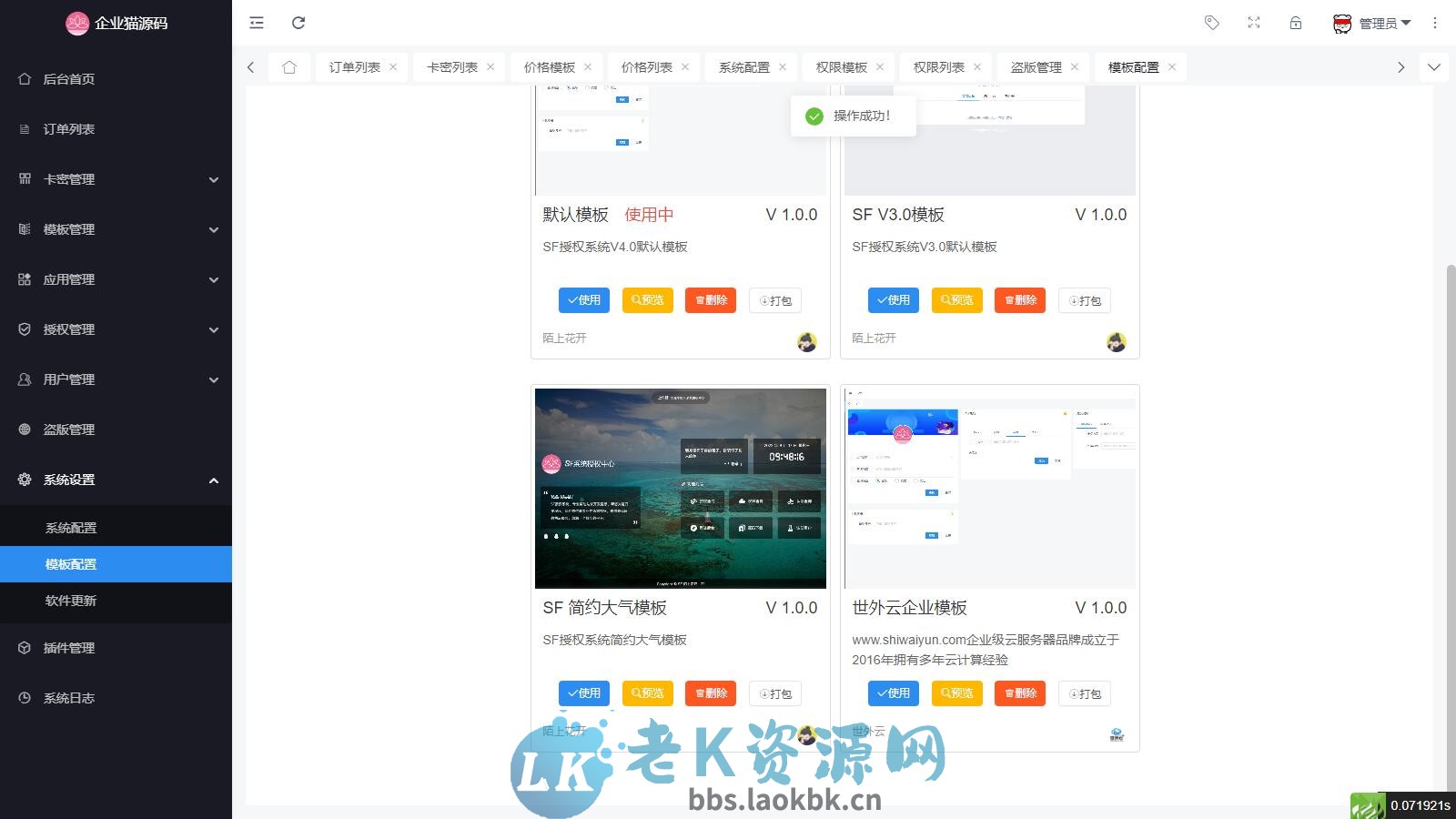Open the tag icon at top right
The height and width of the screenshot is (819, 1456).
1212,23
